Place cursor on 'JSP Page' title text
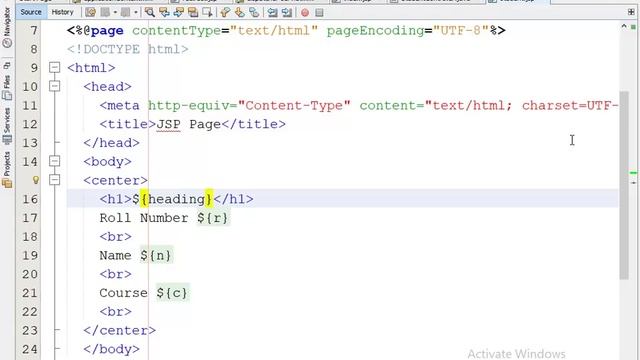 [x=189, y=124]
